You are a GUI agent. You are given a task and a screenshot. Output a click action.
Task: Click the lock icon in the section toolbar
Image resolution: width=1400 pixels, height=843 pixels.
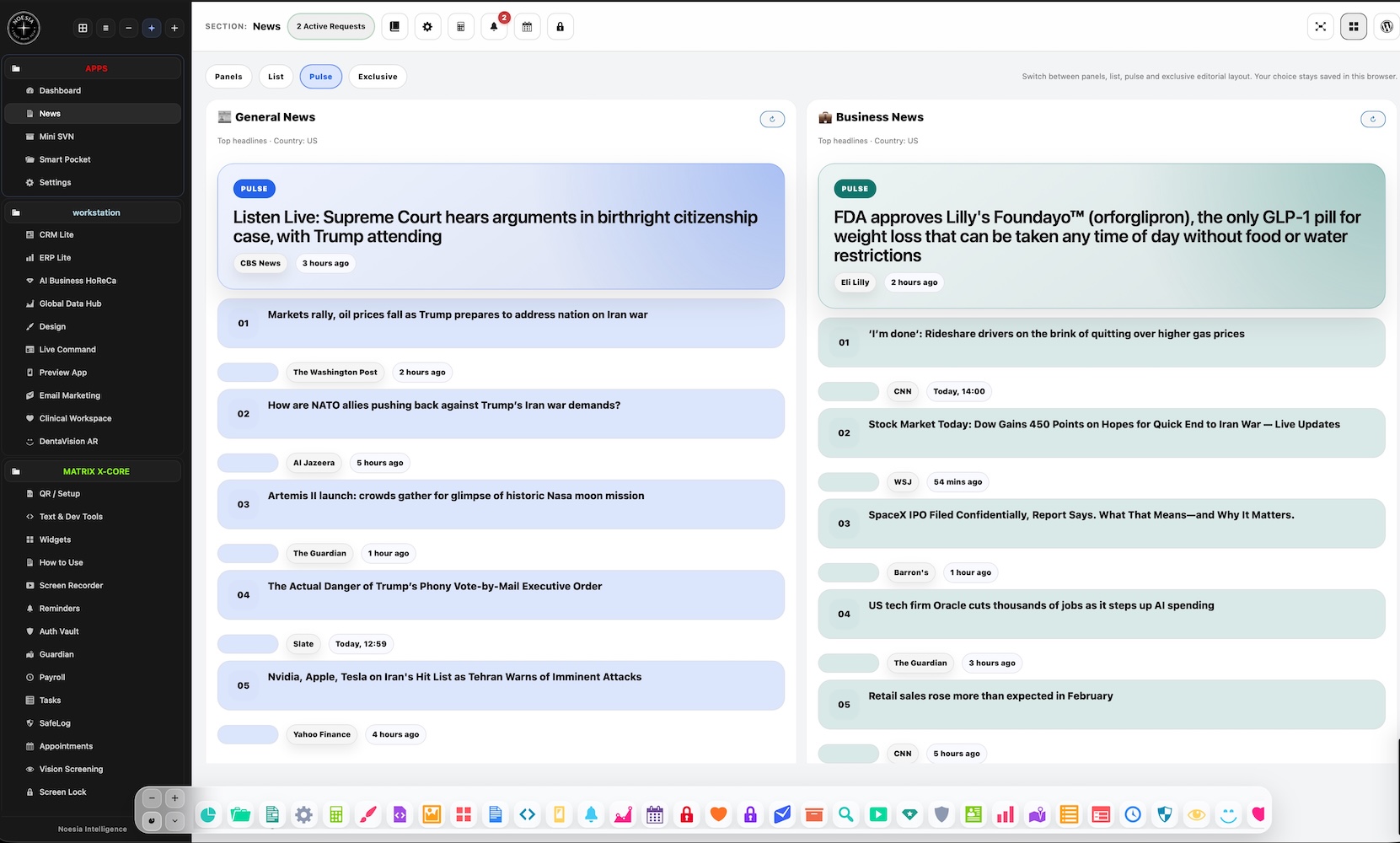561,27
